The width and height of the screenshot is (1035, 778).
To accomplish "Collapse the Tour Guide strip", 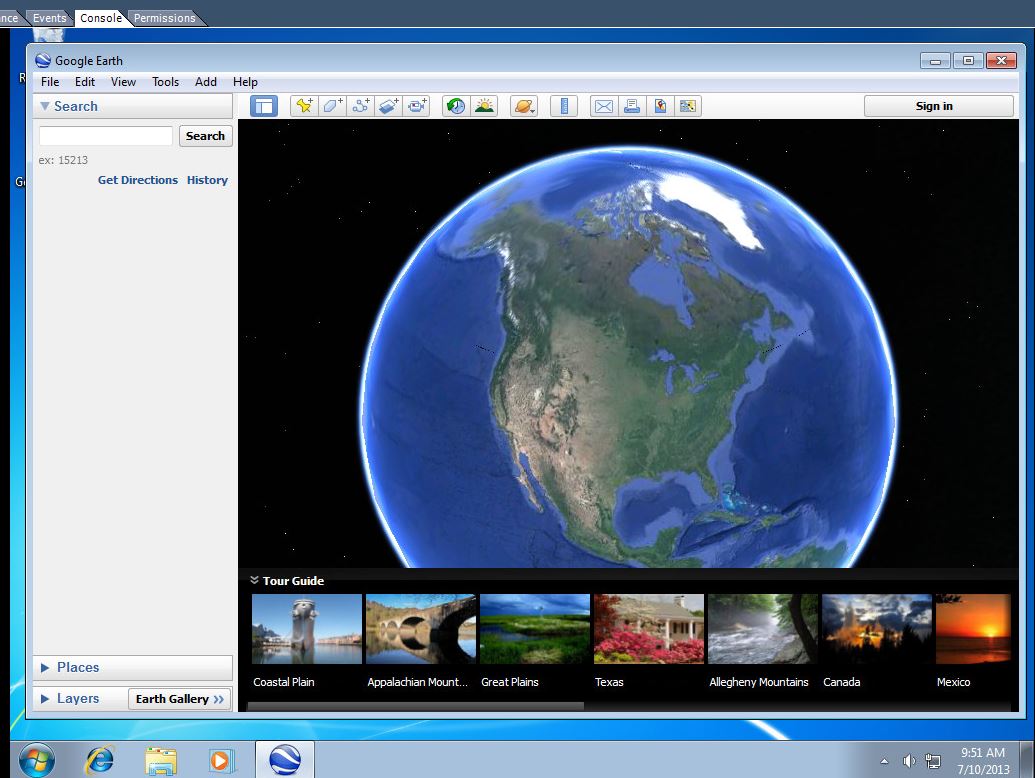I will point(254,580).
